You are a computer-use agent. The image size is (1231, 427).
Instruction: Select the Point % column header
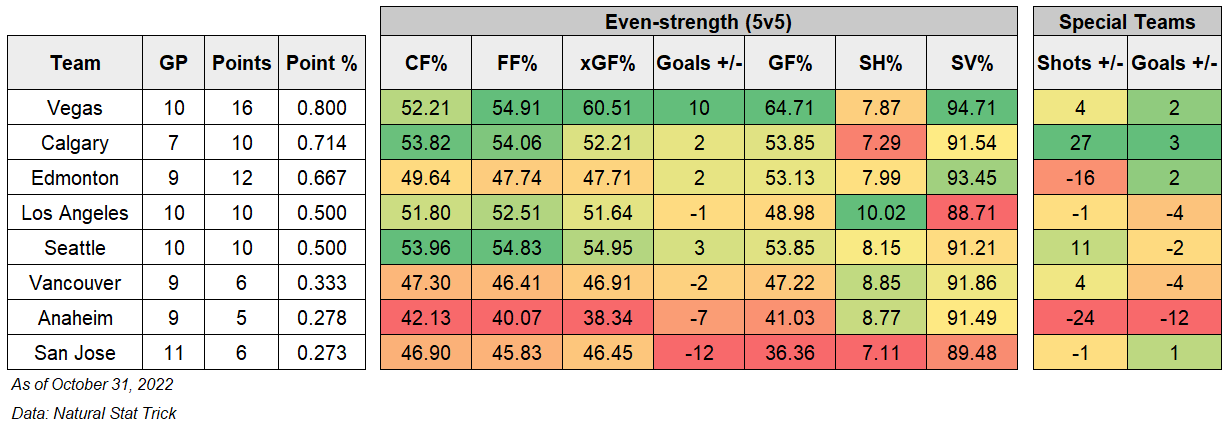point(321,63)
